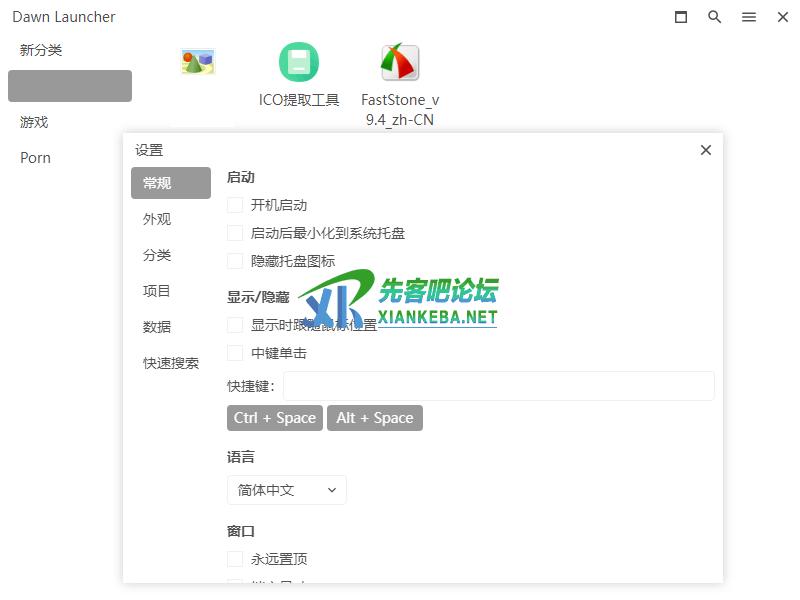Expand the 简体中文 language dropdown
The height and width of the screenshot is (600, 800).
point(287,490)
